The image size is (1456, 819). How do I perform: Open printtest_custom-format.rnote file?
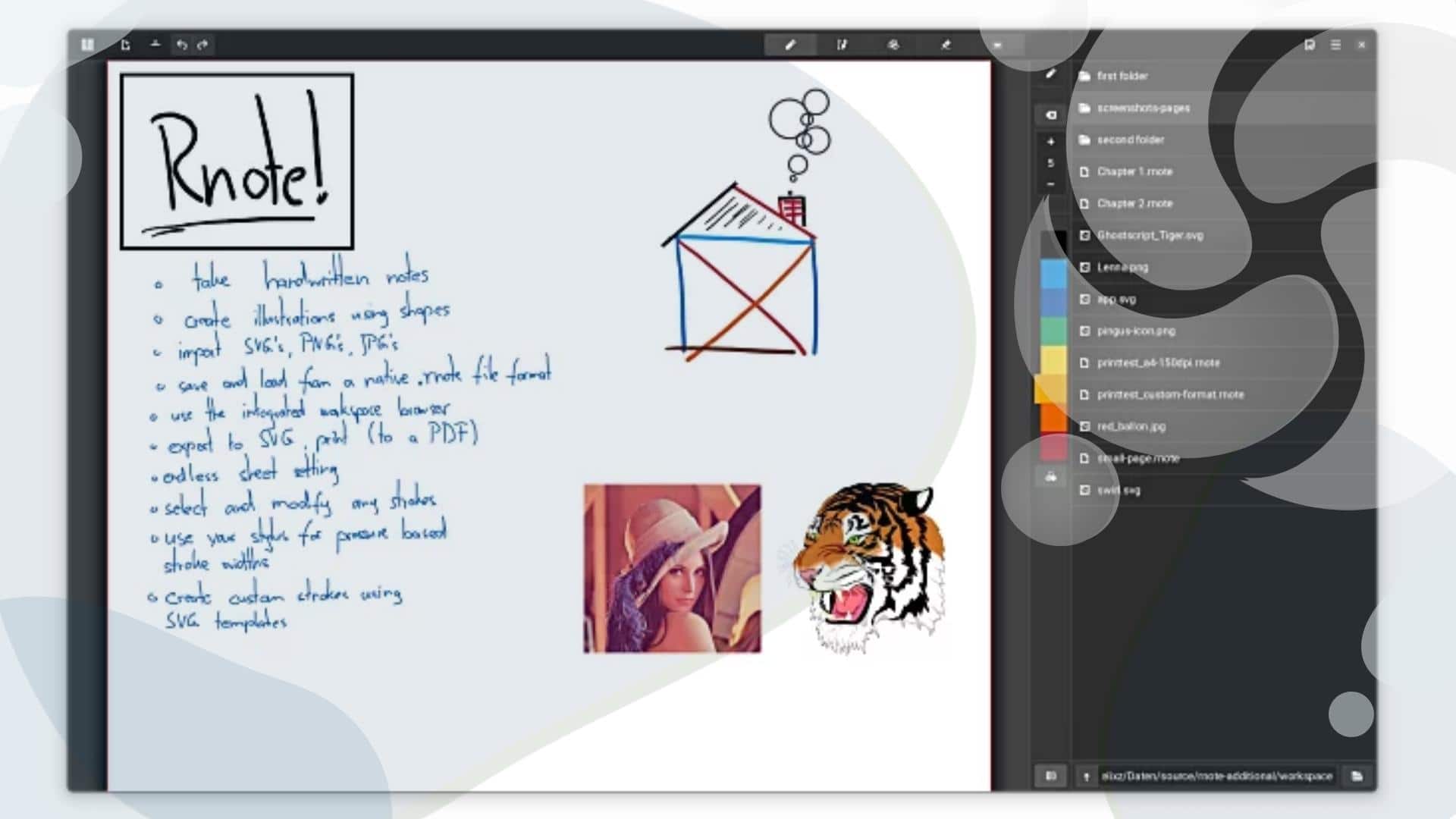(x=1224, y=394)
